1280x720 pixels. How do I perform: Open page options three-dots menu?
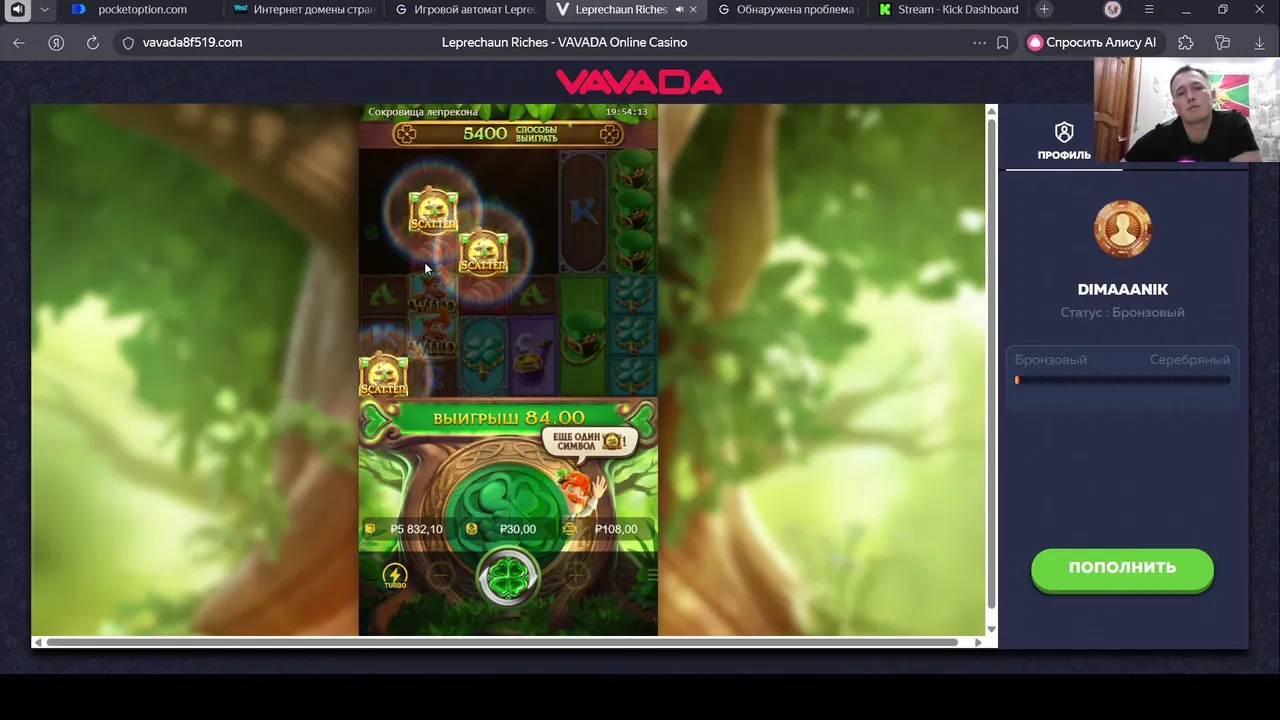click(979, 43)
